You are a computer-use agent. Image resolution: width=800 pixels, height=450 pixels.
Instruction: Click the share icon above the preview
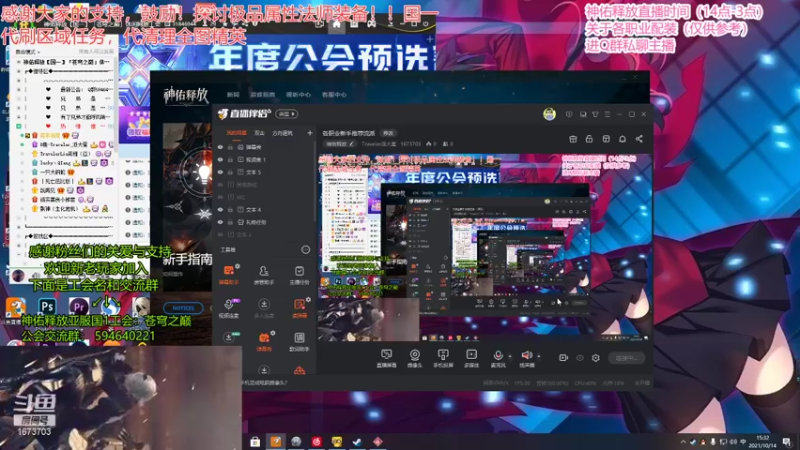tap(639, 139)
